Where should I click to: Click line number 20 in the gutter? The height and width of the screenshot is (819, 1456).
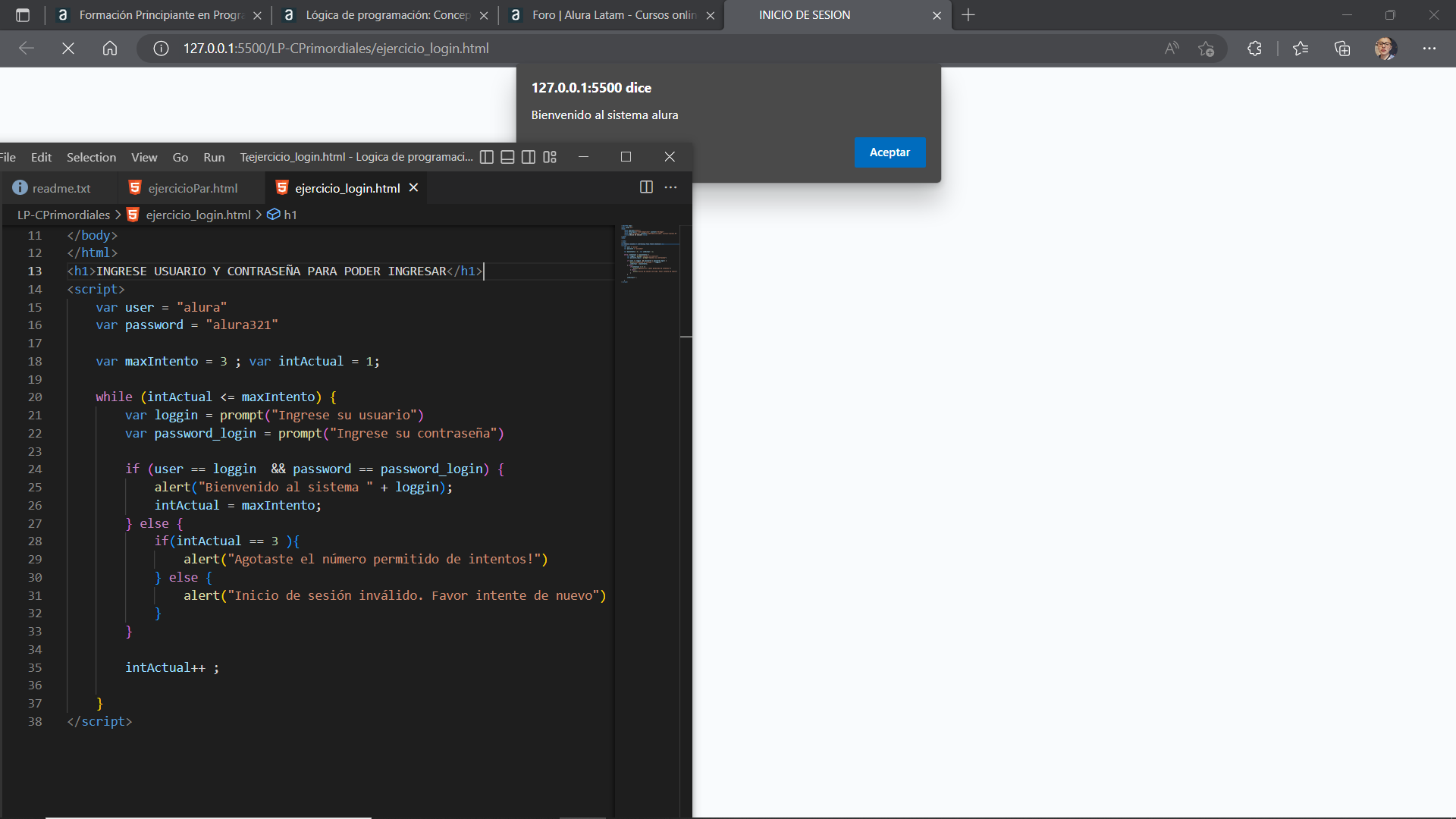point(35,397)
